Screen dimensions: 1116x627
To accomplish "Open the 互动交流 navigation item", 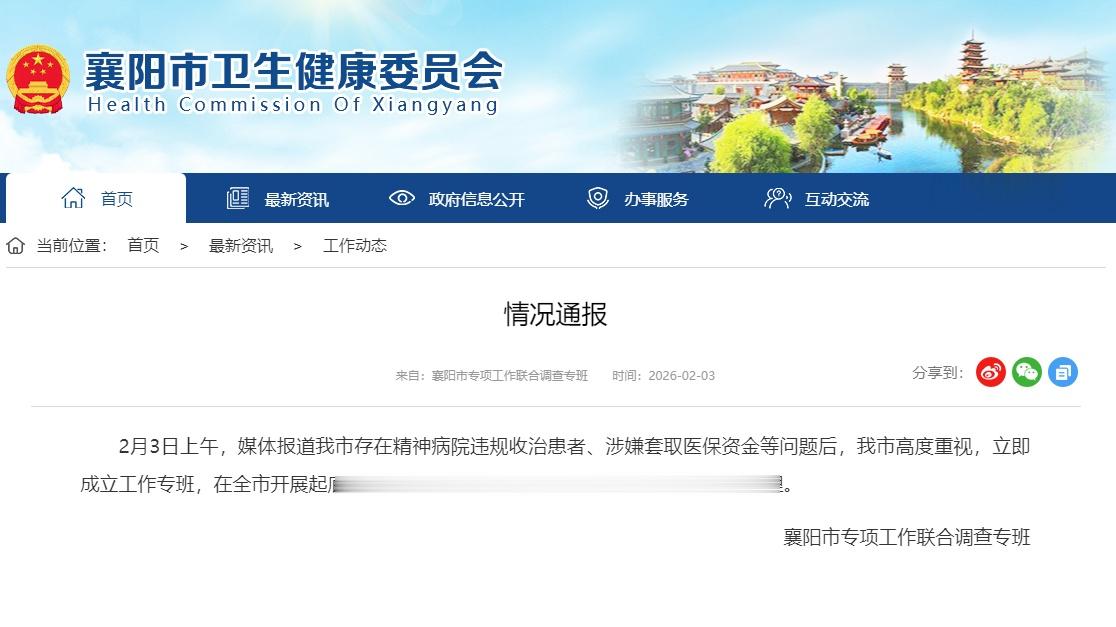I will pyautogui.click(x=838, y=197).
